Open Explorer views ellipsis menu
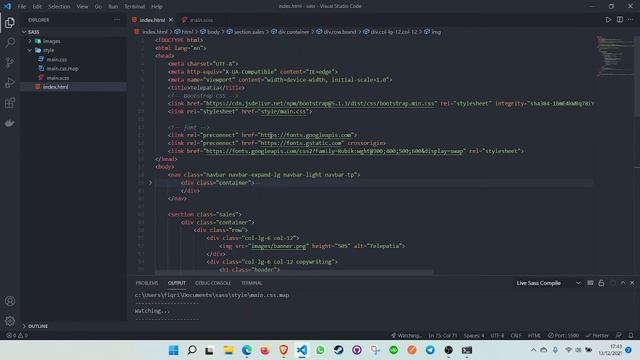The height and width of the screenshot is (360, 640). point(117,20)
